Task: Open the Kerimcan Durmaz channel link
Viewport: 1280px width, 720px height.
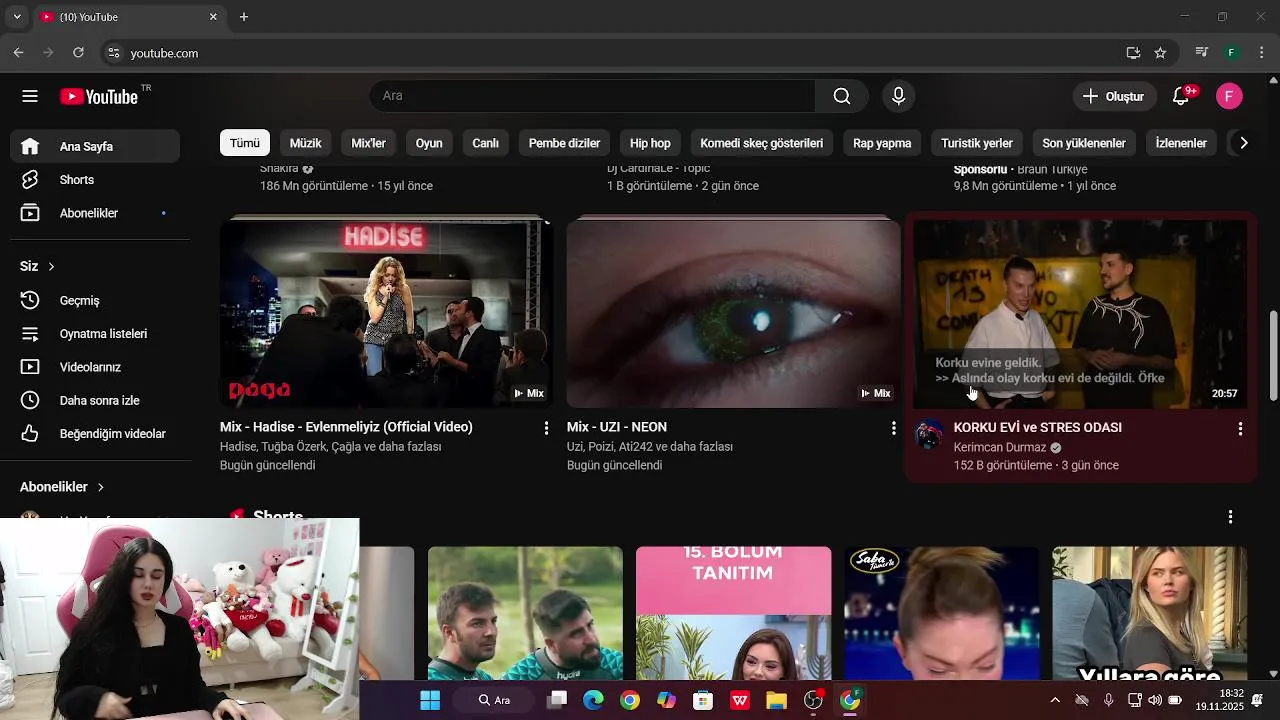Action: click(1000, 447)
